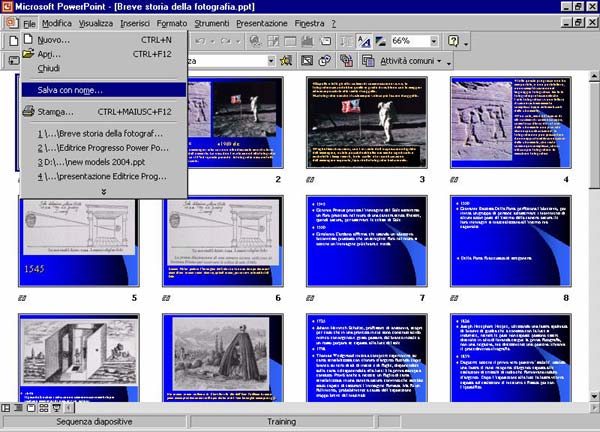Choose Salva con nome... in File menu
The width and height of the screenshot is (600, 432).
pyautogui.click(x=103, y=90)
